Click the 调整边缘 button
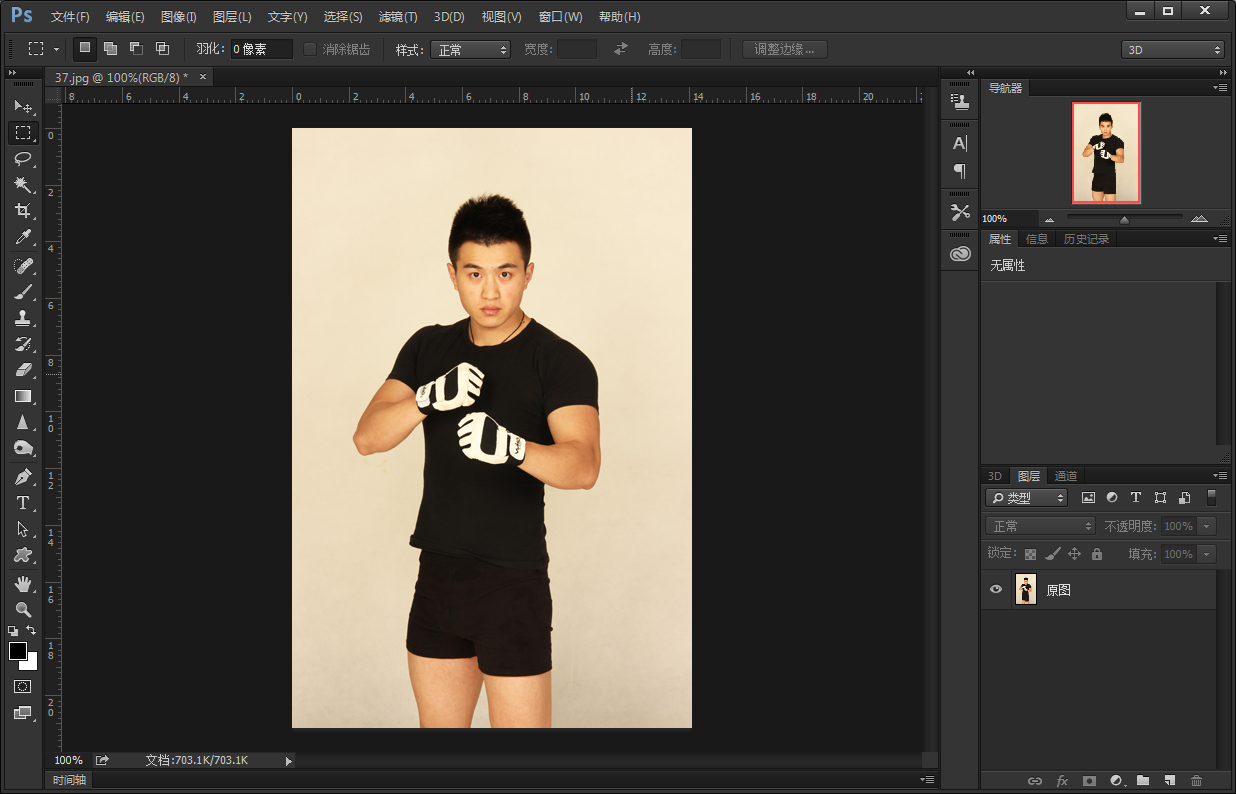Screen dimensions: 1236x794 784,49
